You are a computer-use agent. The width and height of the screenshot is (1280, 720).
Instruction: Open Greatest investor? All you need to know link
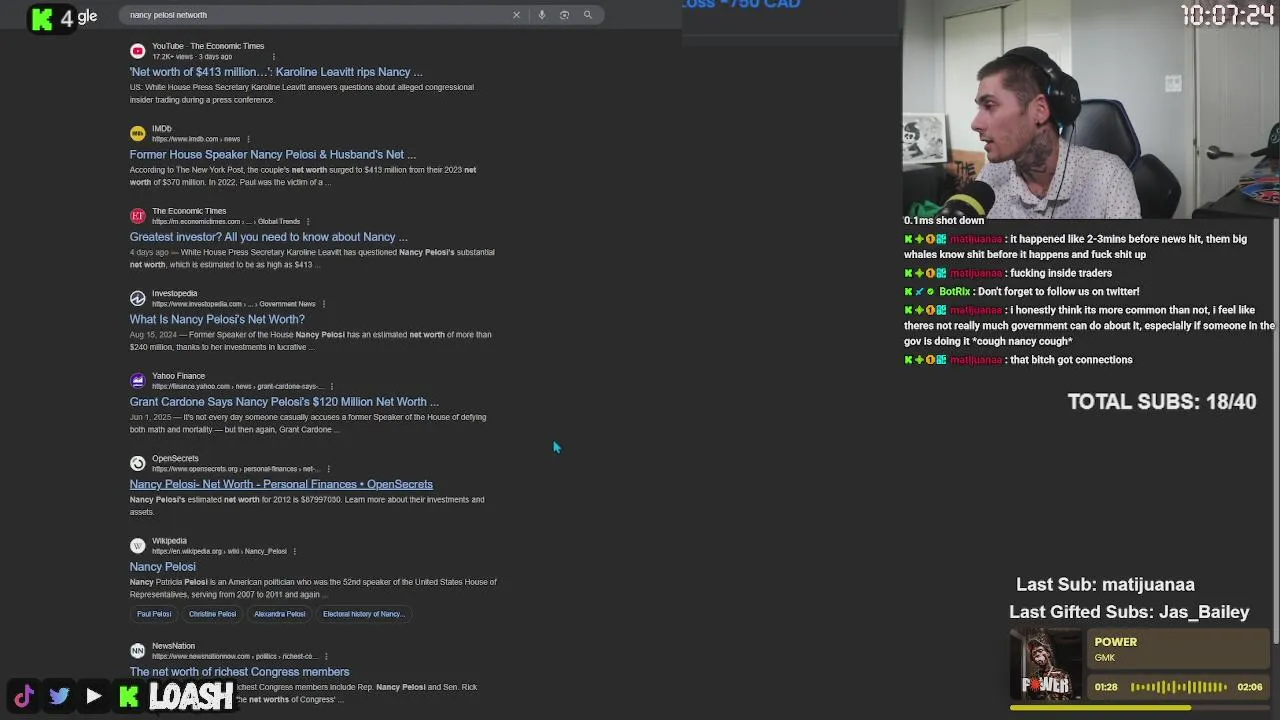click(x=268, y=237)
